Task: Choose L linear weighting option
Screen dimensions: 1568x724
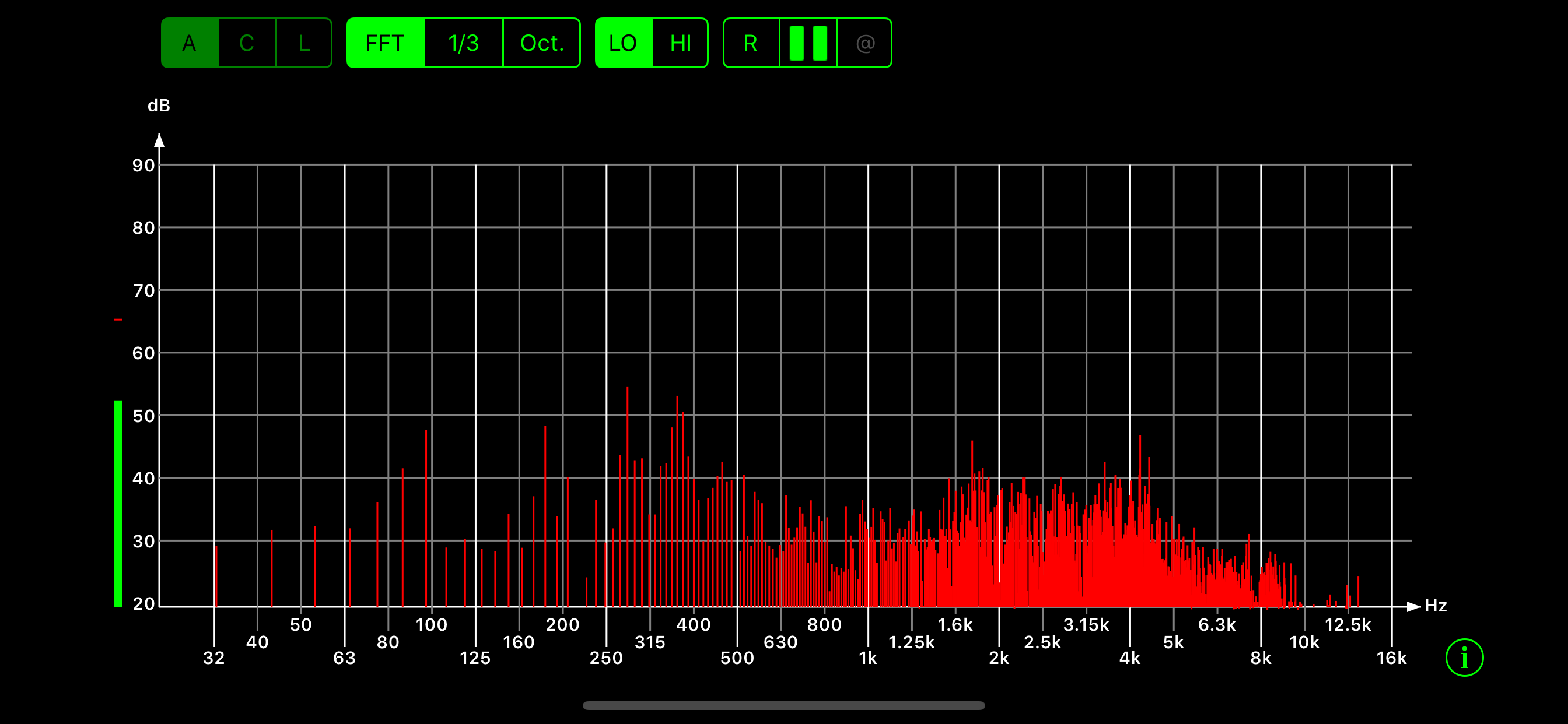Action: pos(304,43)
